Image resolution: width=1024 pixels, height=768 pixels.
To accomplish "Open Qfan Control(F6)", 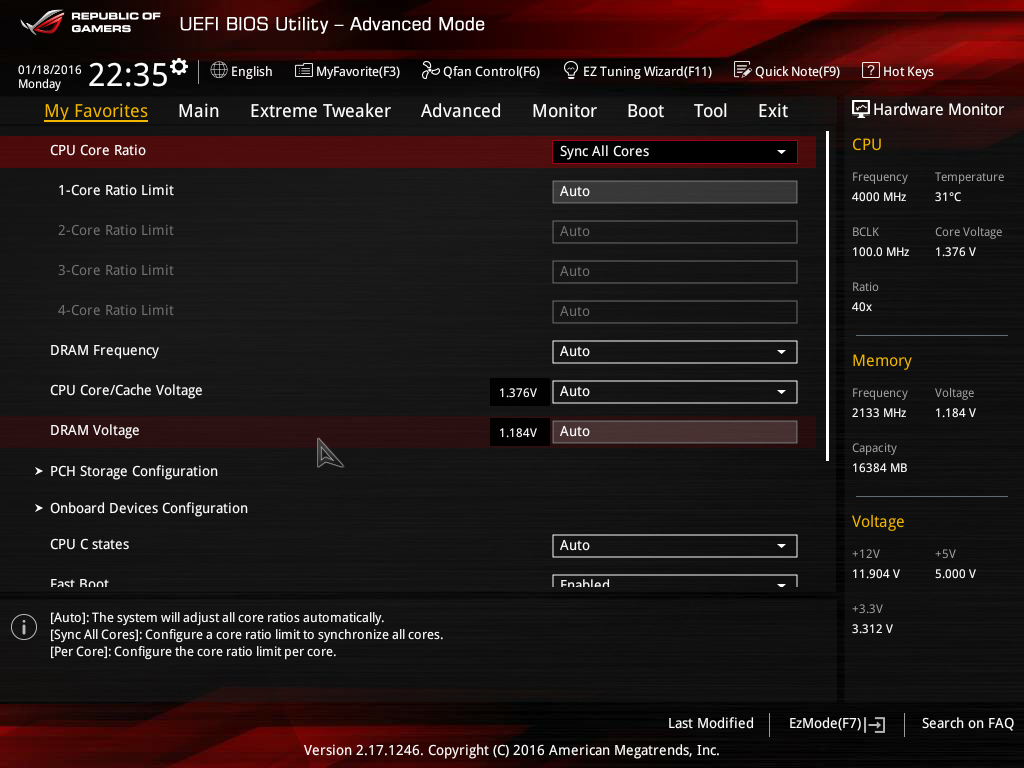I will (x=481, y=71).
